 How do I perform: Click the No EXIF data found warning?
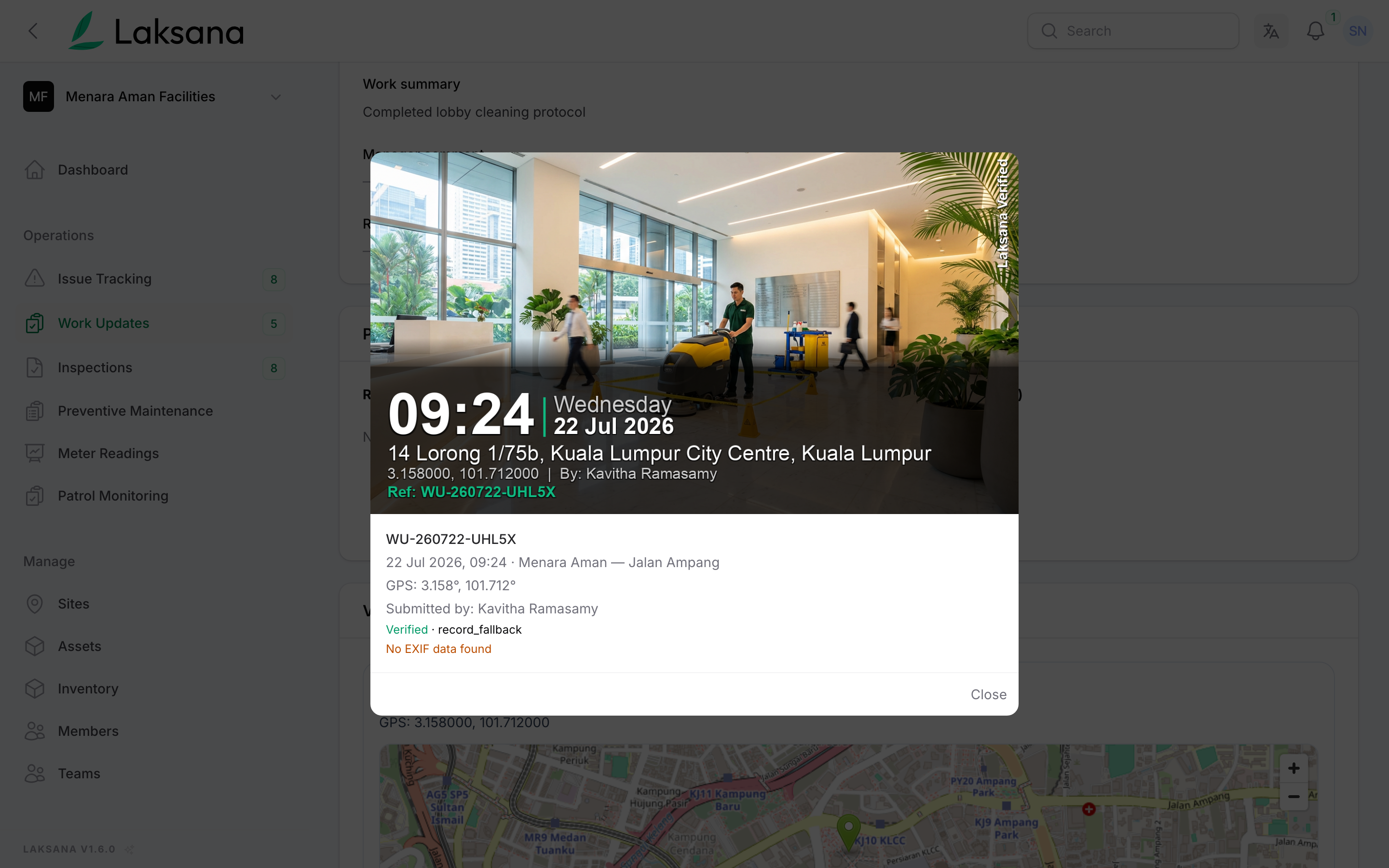tap(438, 649)
